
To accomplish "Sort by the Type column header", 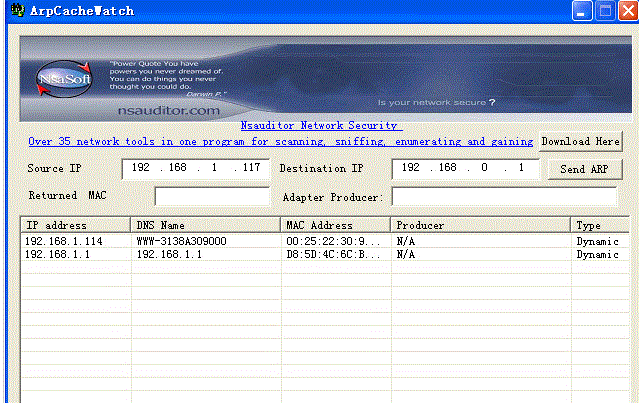I will point(600,225).
